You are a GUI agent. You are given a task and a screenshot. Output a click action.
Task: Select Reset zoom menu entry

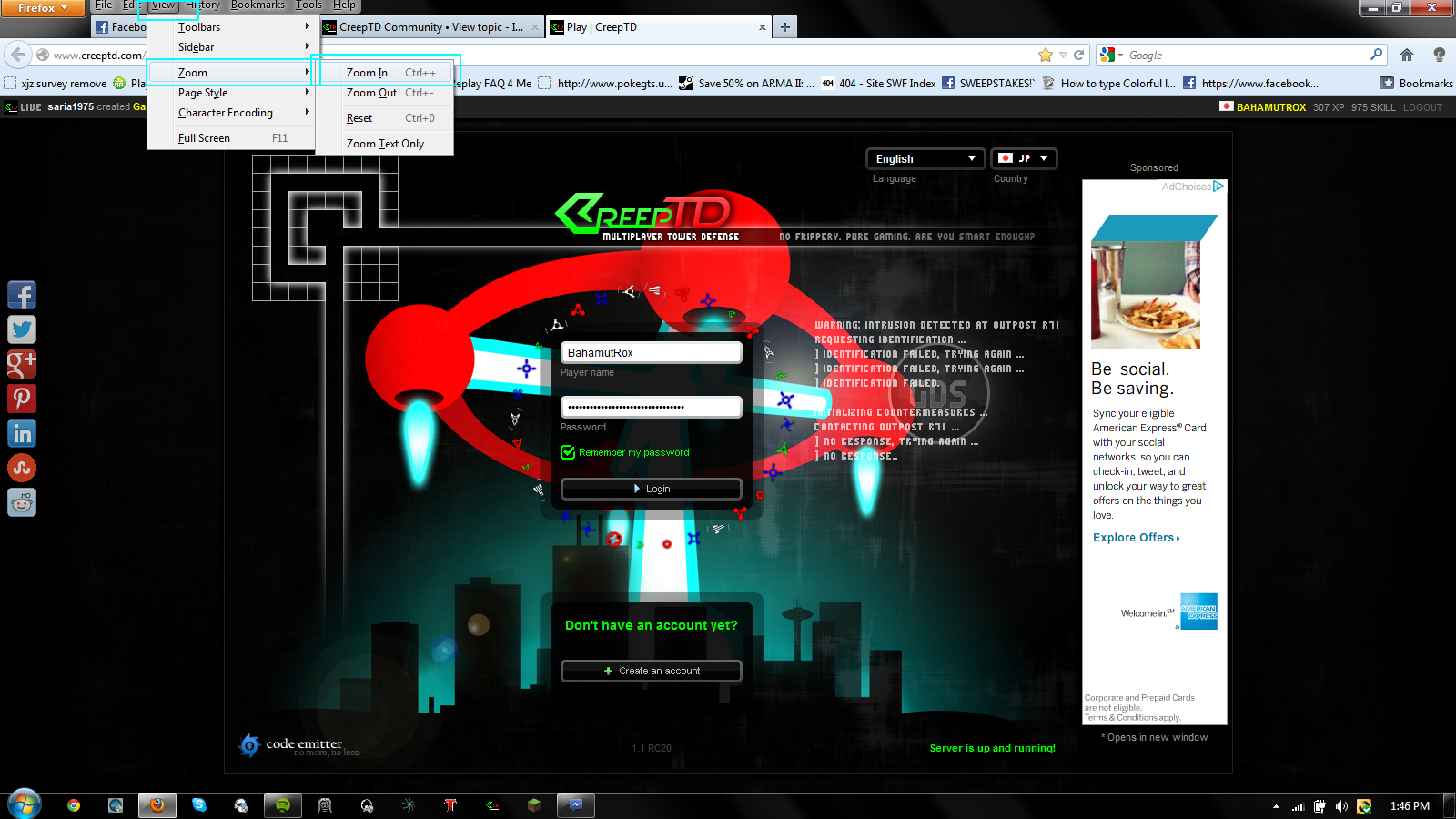[385, 118]
